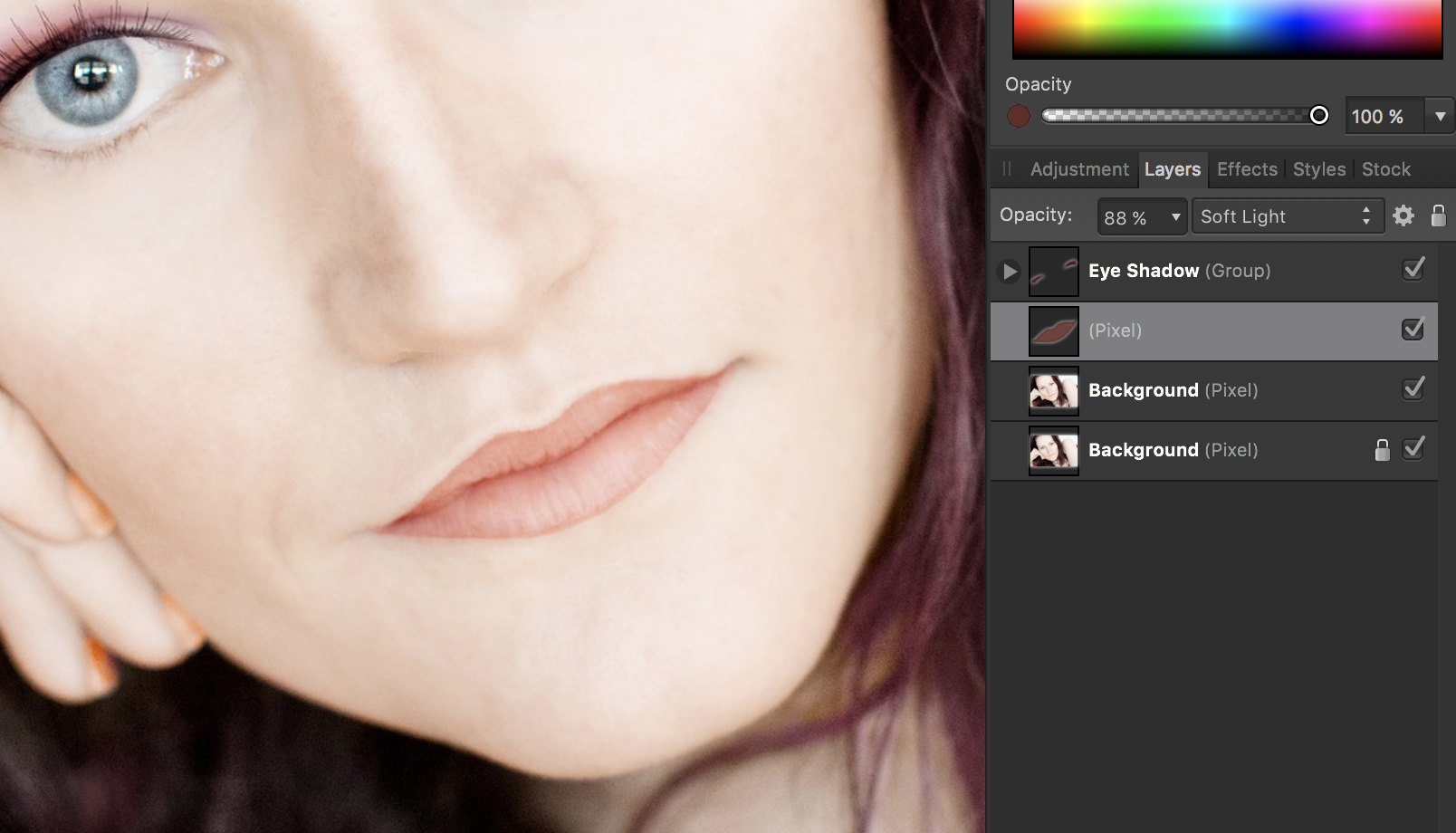Viewport: 1456px width, 833px height.
Task: Open the dropdown arrow next to 100 %
Action: (1440, 117)
